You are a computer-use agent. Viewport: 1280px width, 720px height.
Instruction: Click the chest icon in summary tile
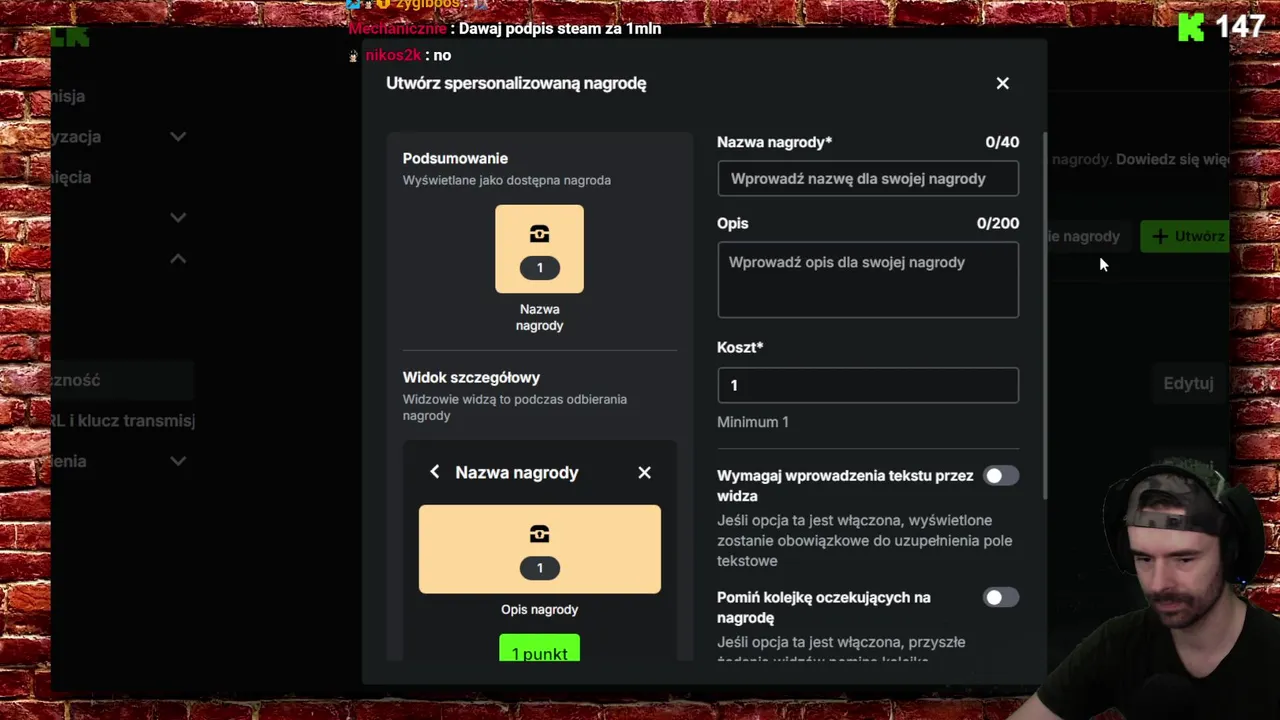[539, 234]
